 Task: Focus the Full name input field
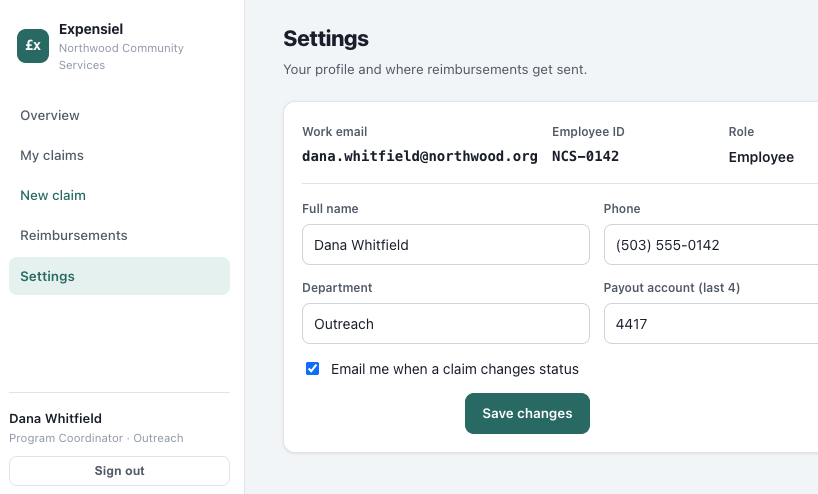click(446, 245)
